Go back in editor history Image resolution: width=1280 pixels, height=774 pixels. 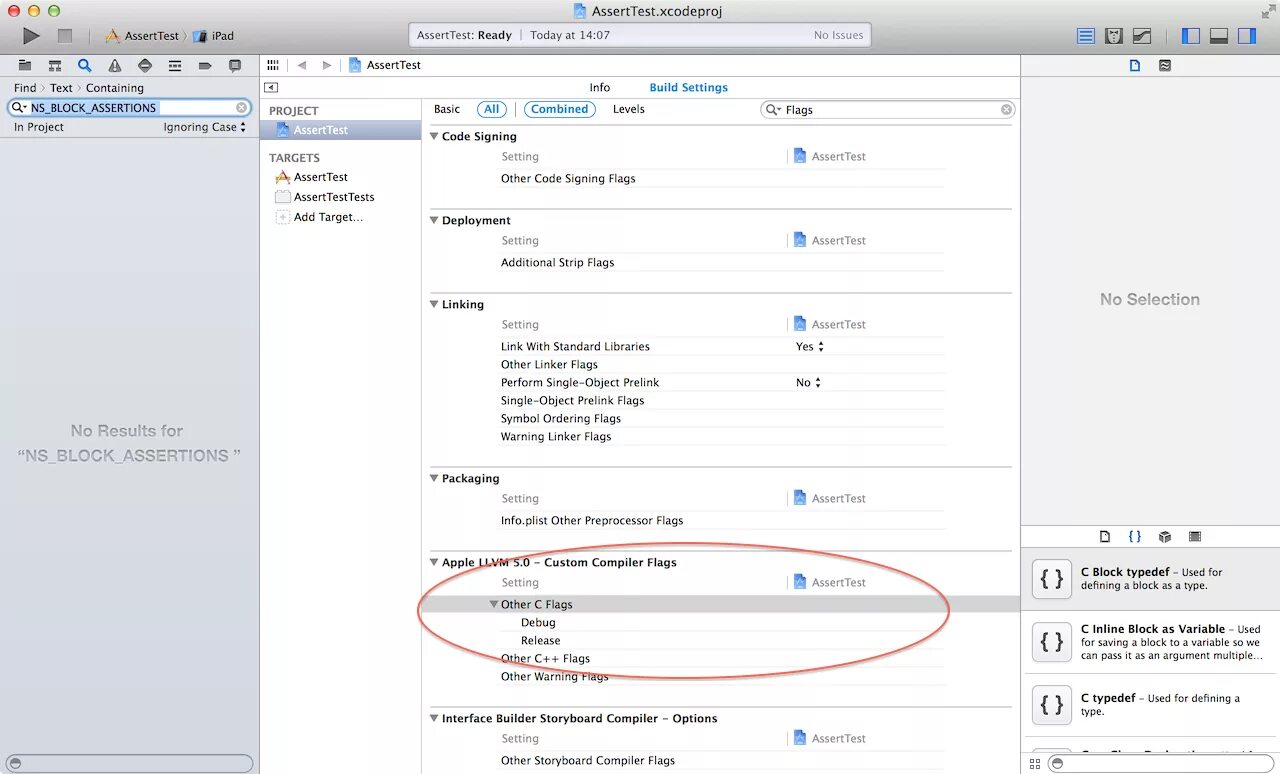click(x=301, y=65)
